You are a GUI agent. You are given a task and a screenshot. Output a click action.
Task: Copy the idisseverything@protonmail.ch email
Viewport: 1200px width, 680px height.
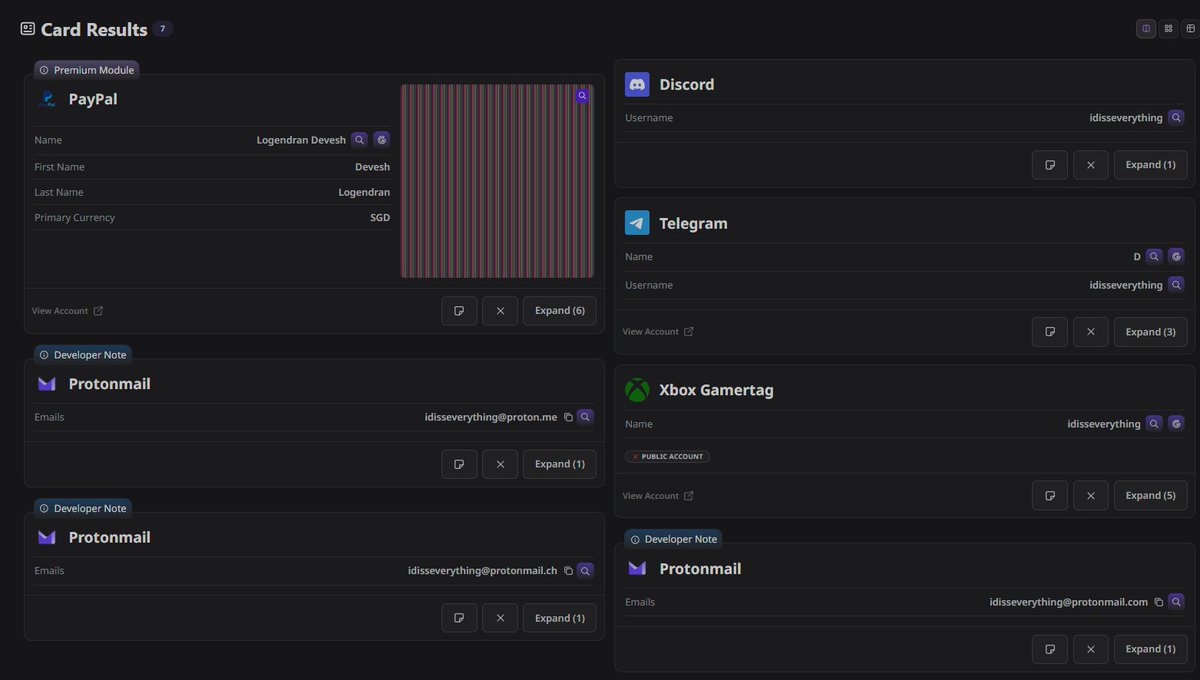click(568, 571)
